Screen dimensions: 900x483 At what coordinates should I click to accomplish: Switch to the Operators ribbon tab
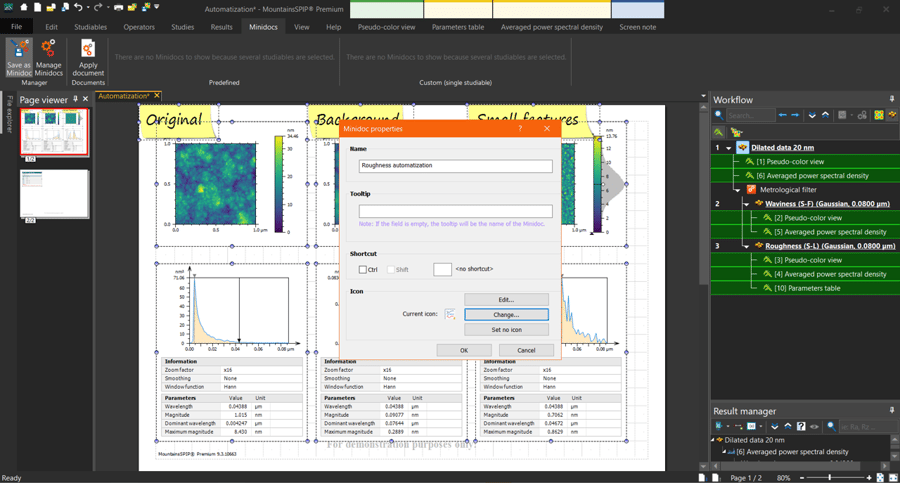(139, 27)
